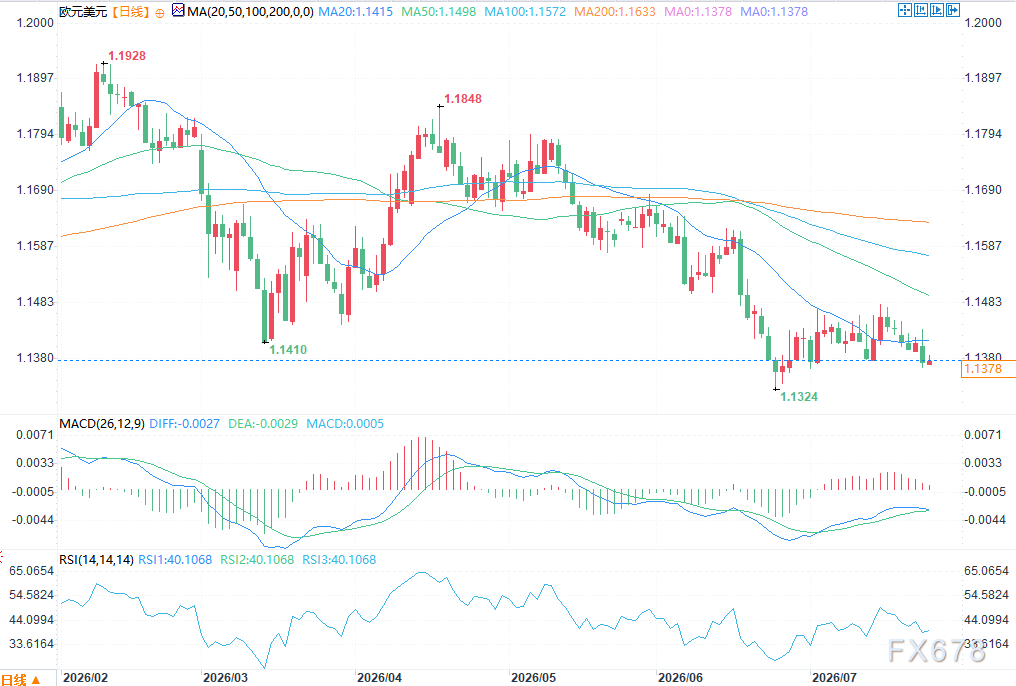Click the MA indicator chart icon
The height and width of the screenshot is (686, 1016).
point(178,10)
